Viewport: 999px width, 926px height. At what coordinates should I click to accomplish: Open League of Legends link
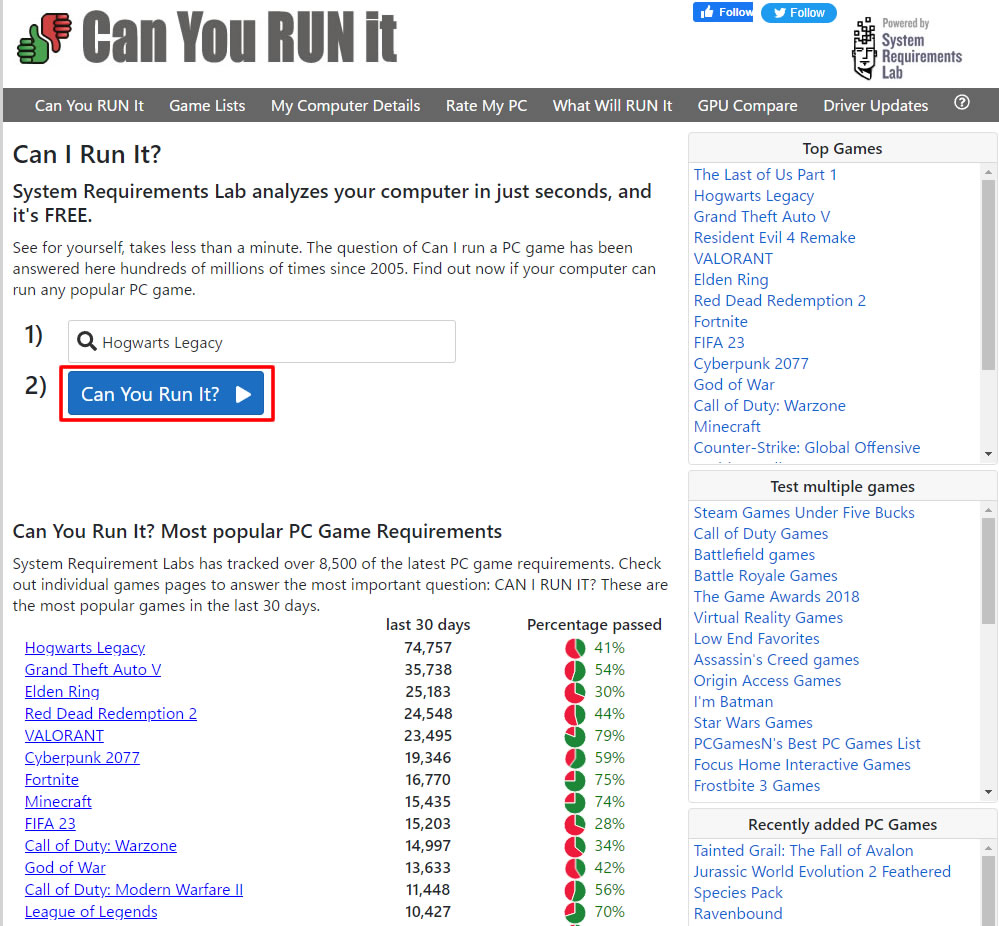click(91, 911)
